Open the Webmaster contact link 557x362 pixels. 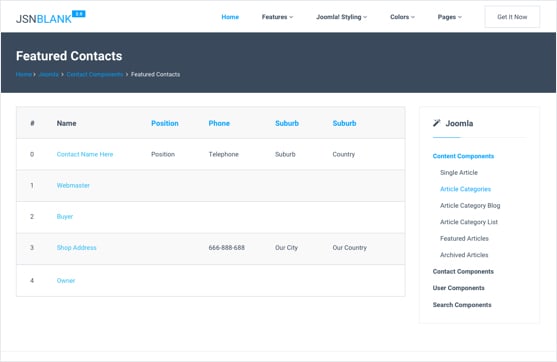tap(73, 185)
